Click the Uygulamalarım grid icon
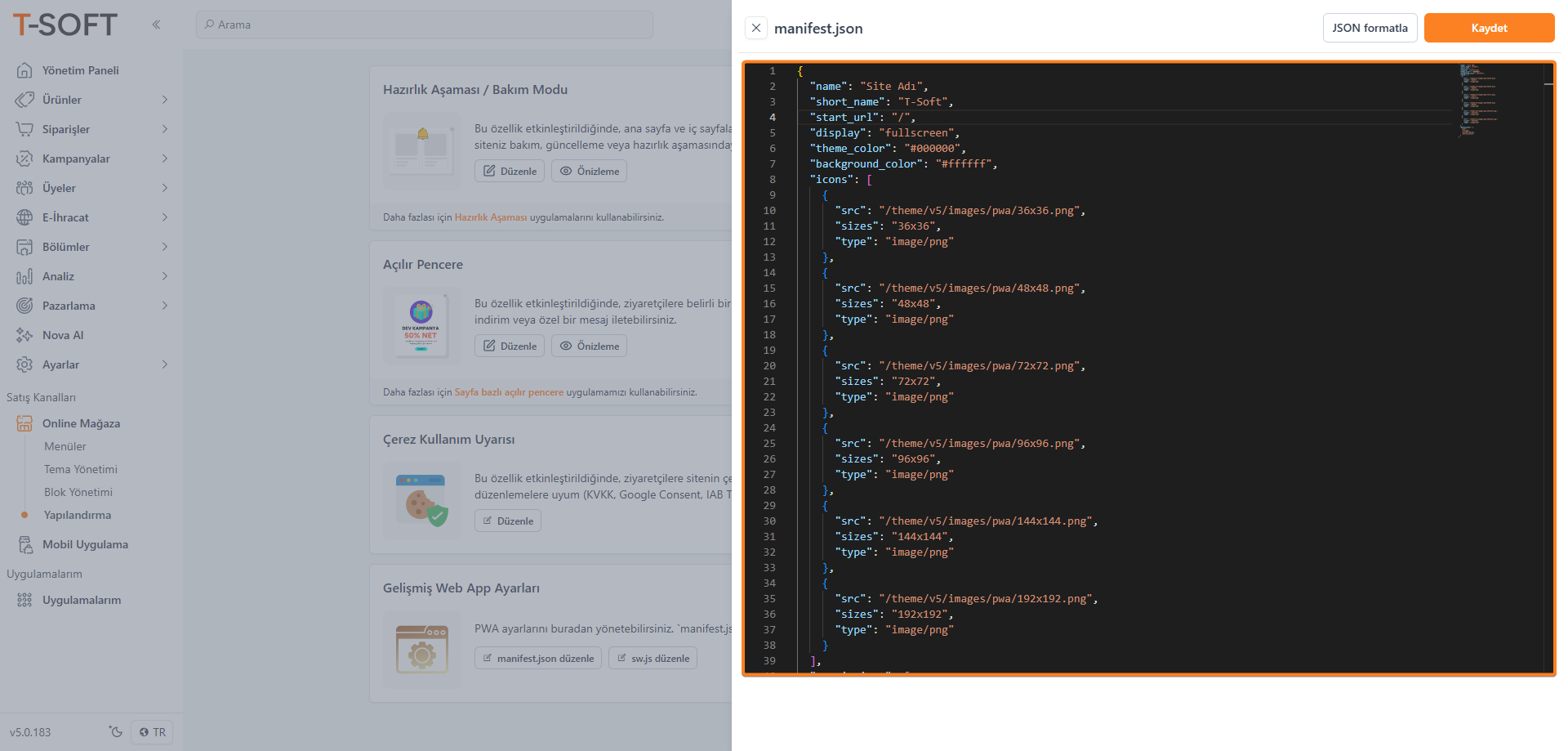The image size is (1568, 751). click(25, 600)
